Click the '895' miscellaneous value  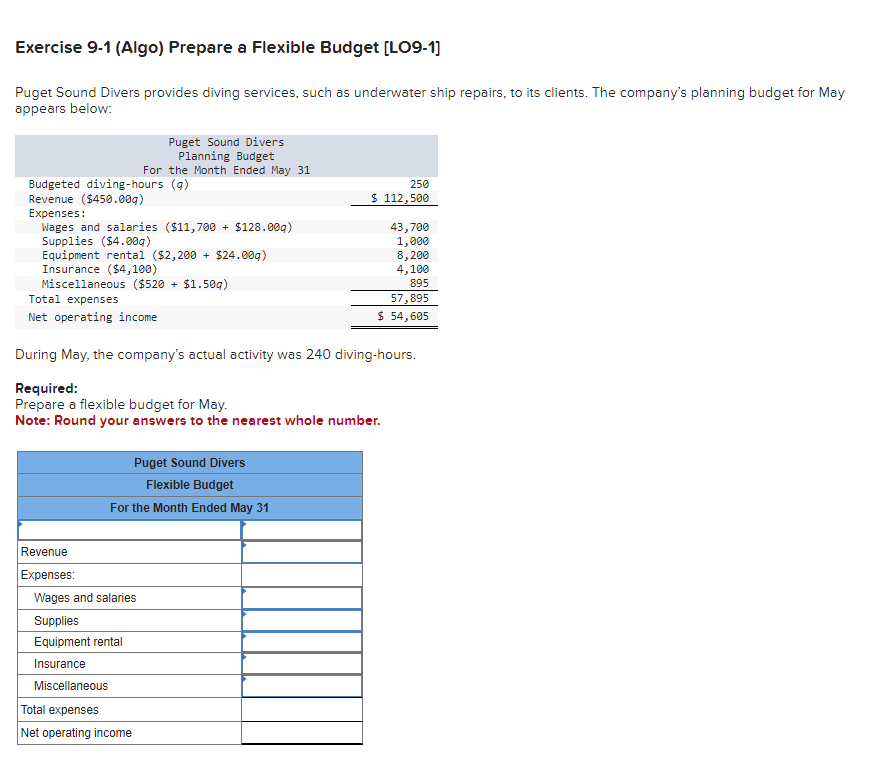[419, 283]
